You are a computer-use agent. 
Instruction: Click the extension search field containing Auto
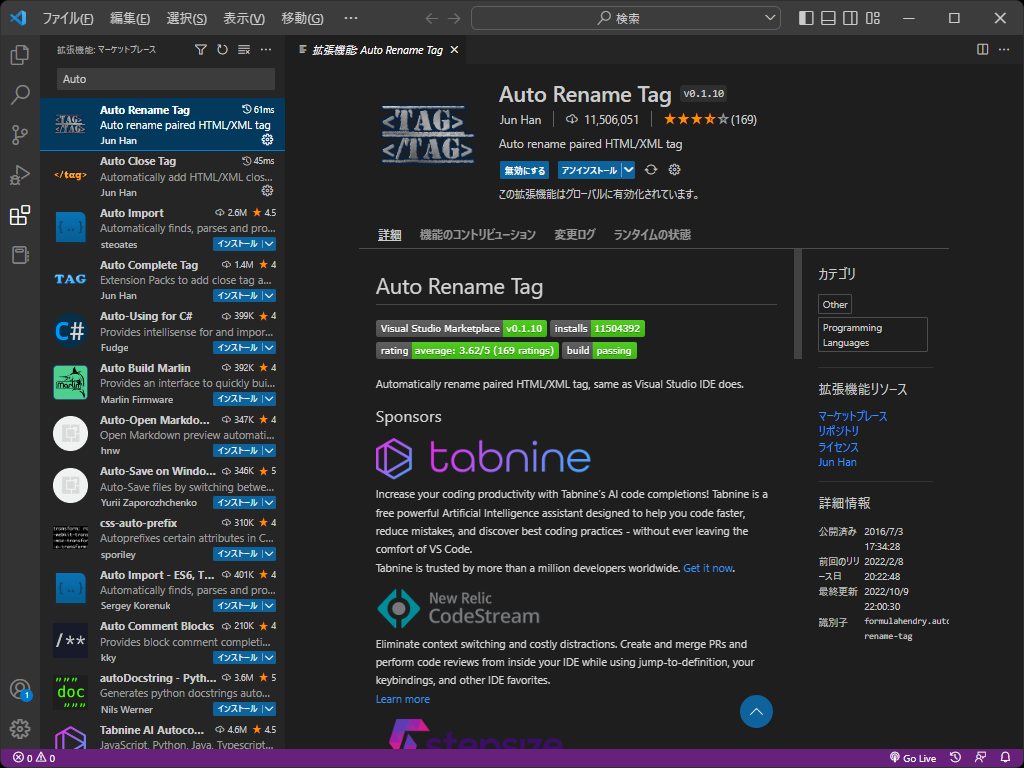click(x=166, y=79)
